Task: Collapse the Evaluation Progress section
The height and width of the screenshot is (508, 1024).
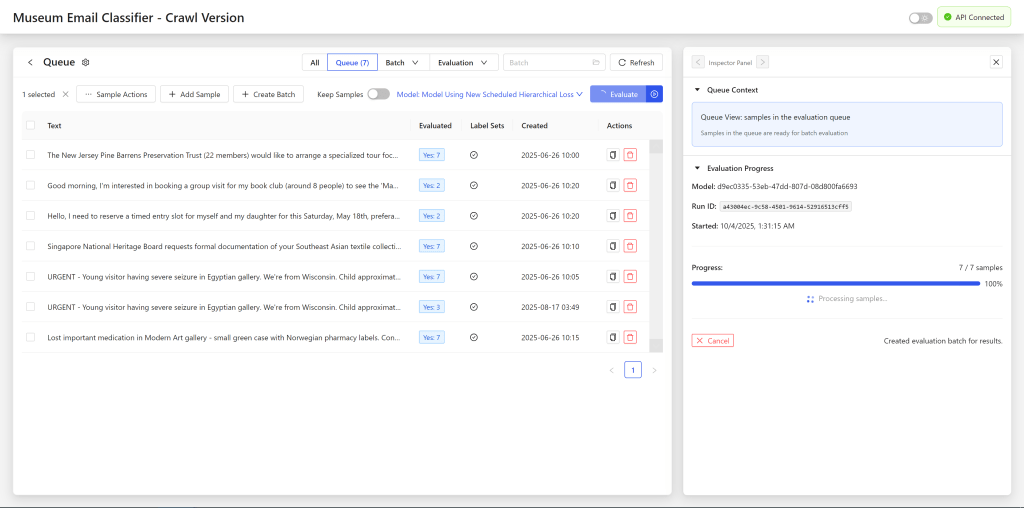Action: [x=697, y=168]
